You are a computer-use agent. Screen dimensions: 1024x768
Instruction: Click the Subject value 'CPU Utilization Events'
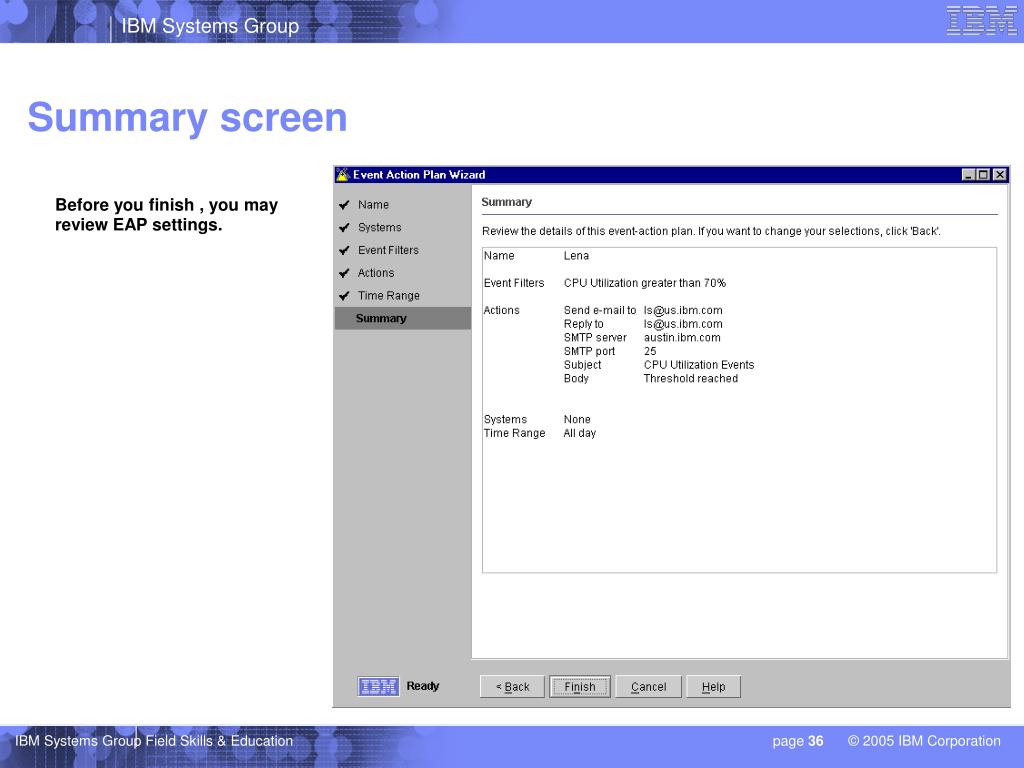(x=699, y=365)
